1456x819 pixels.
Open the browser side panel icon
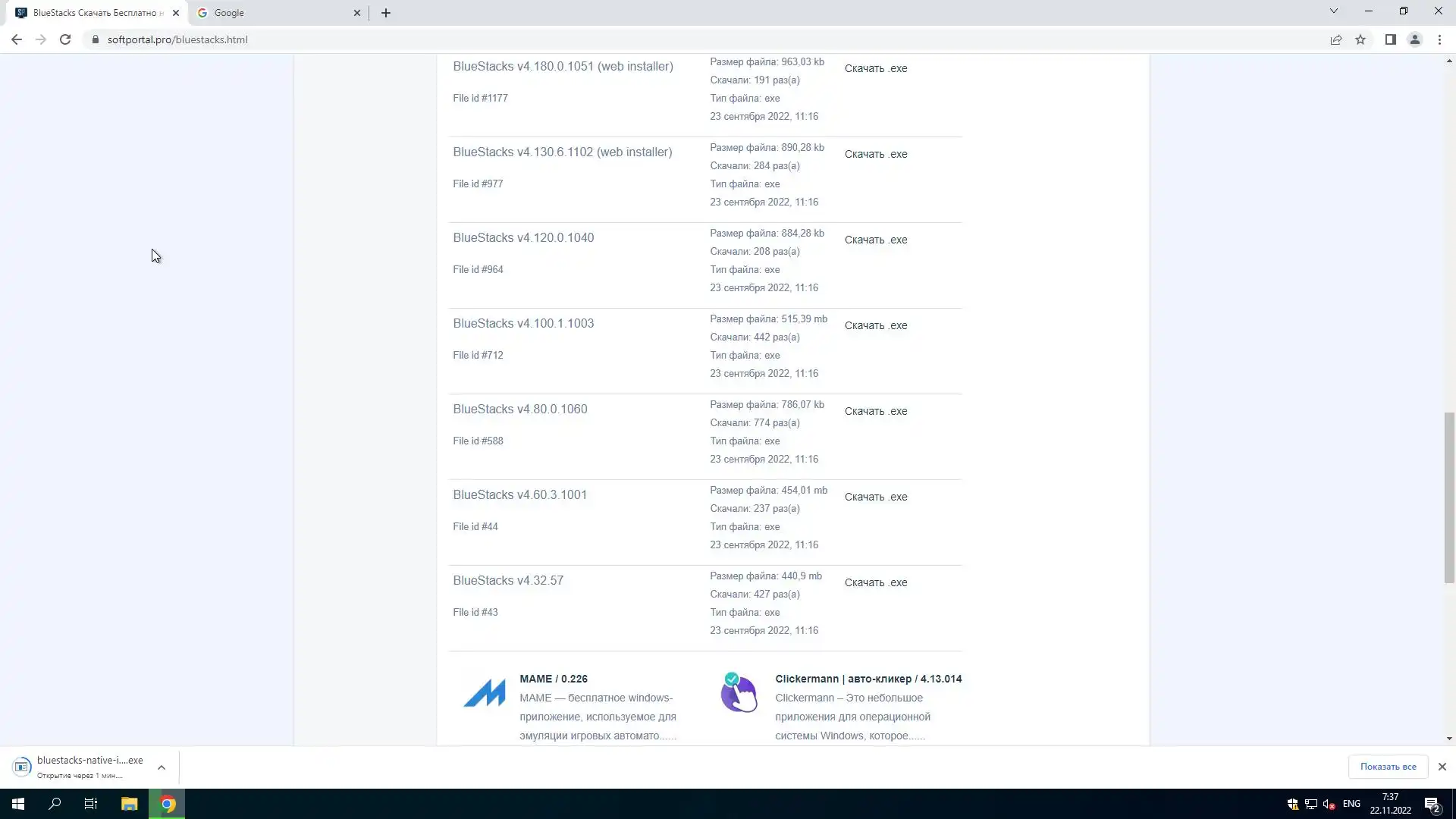[1390, 39]
